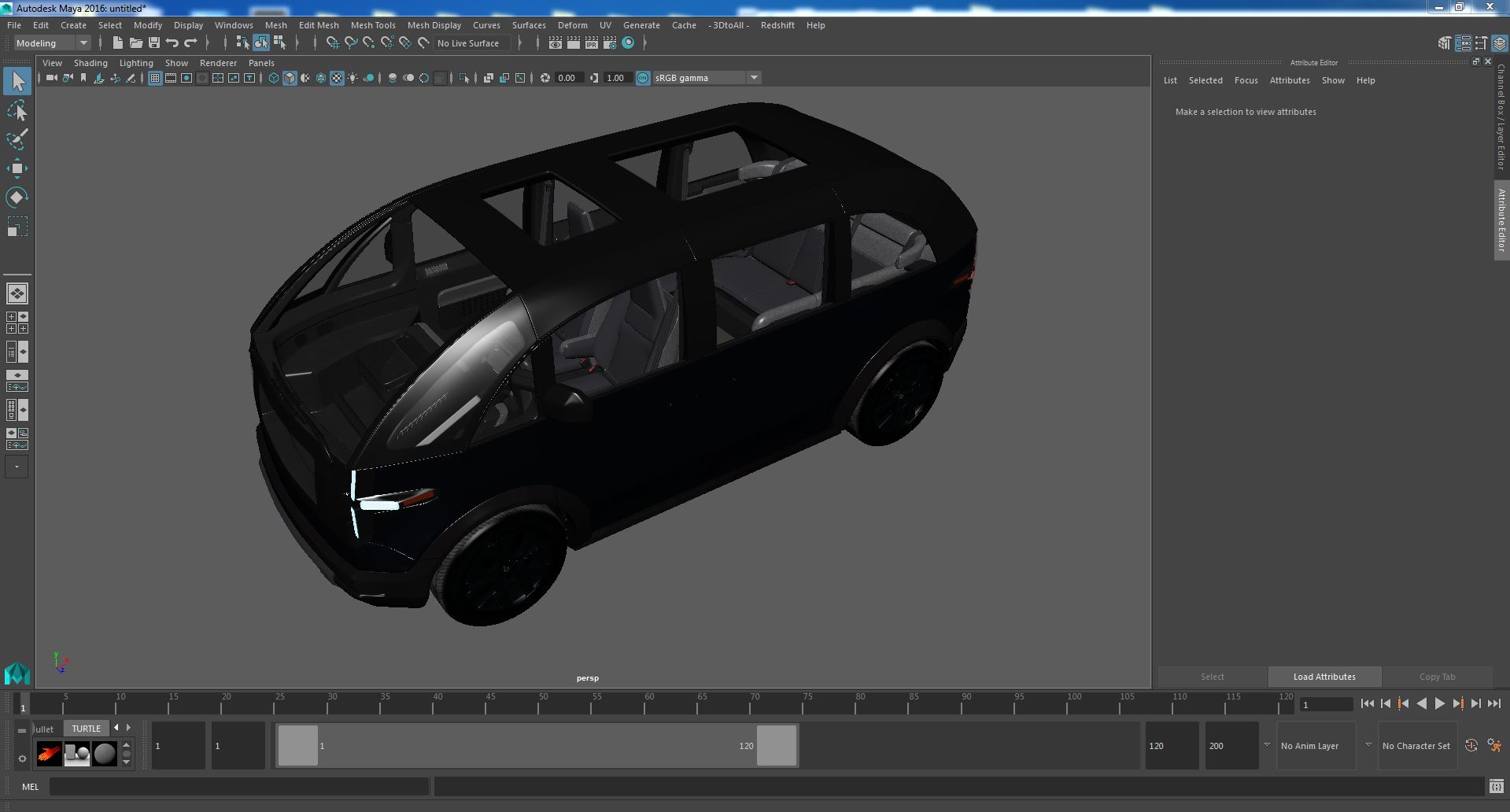Open Attribute Editor Focus menu

click(x=1246, y=80)
